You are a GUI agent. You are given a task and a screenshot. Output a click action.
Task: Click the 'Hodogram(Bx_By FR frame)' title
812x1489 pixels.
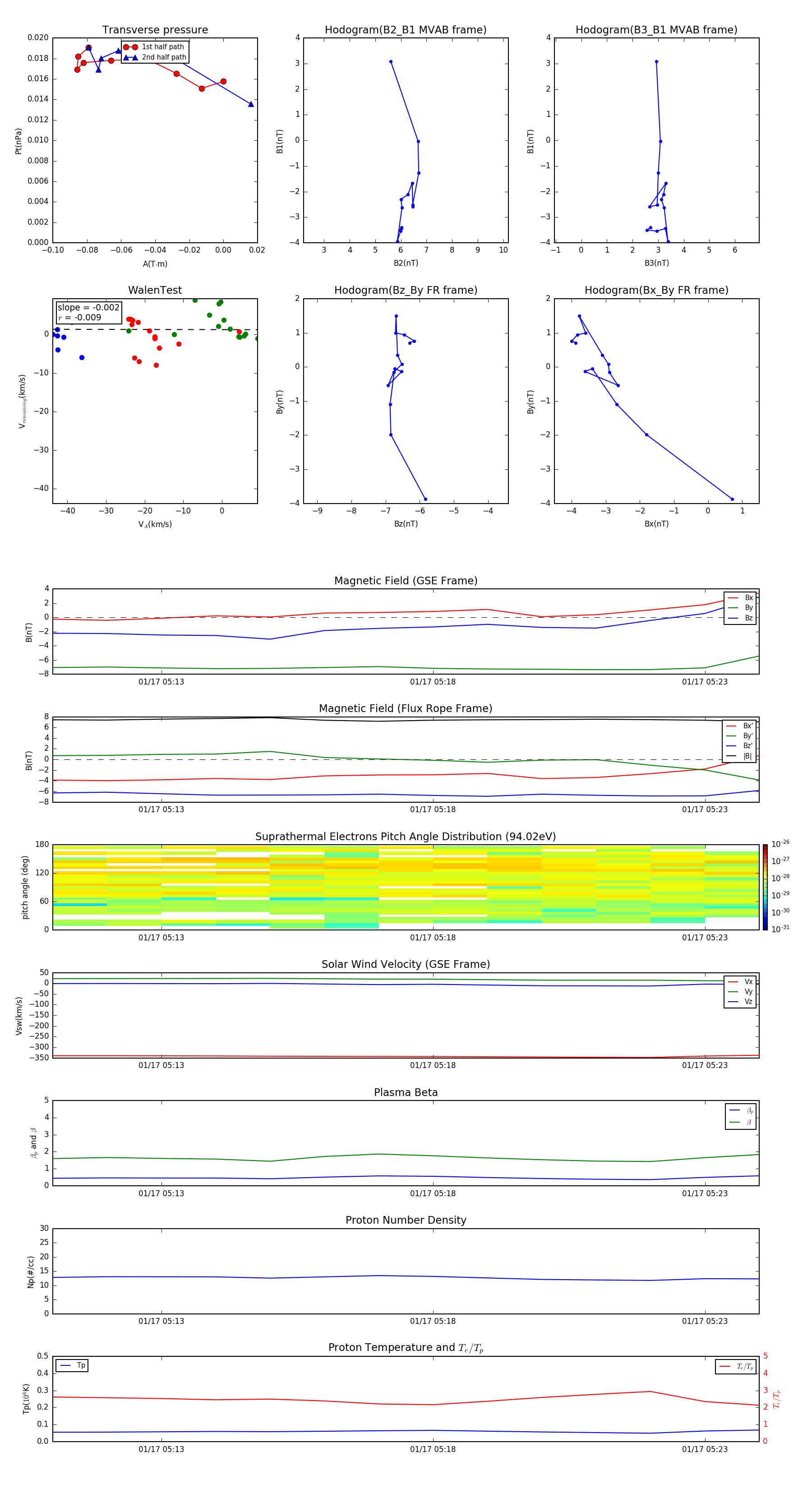pyautogui.click(x=656, y=290)
